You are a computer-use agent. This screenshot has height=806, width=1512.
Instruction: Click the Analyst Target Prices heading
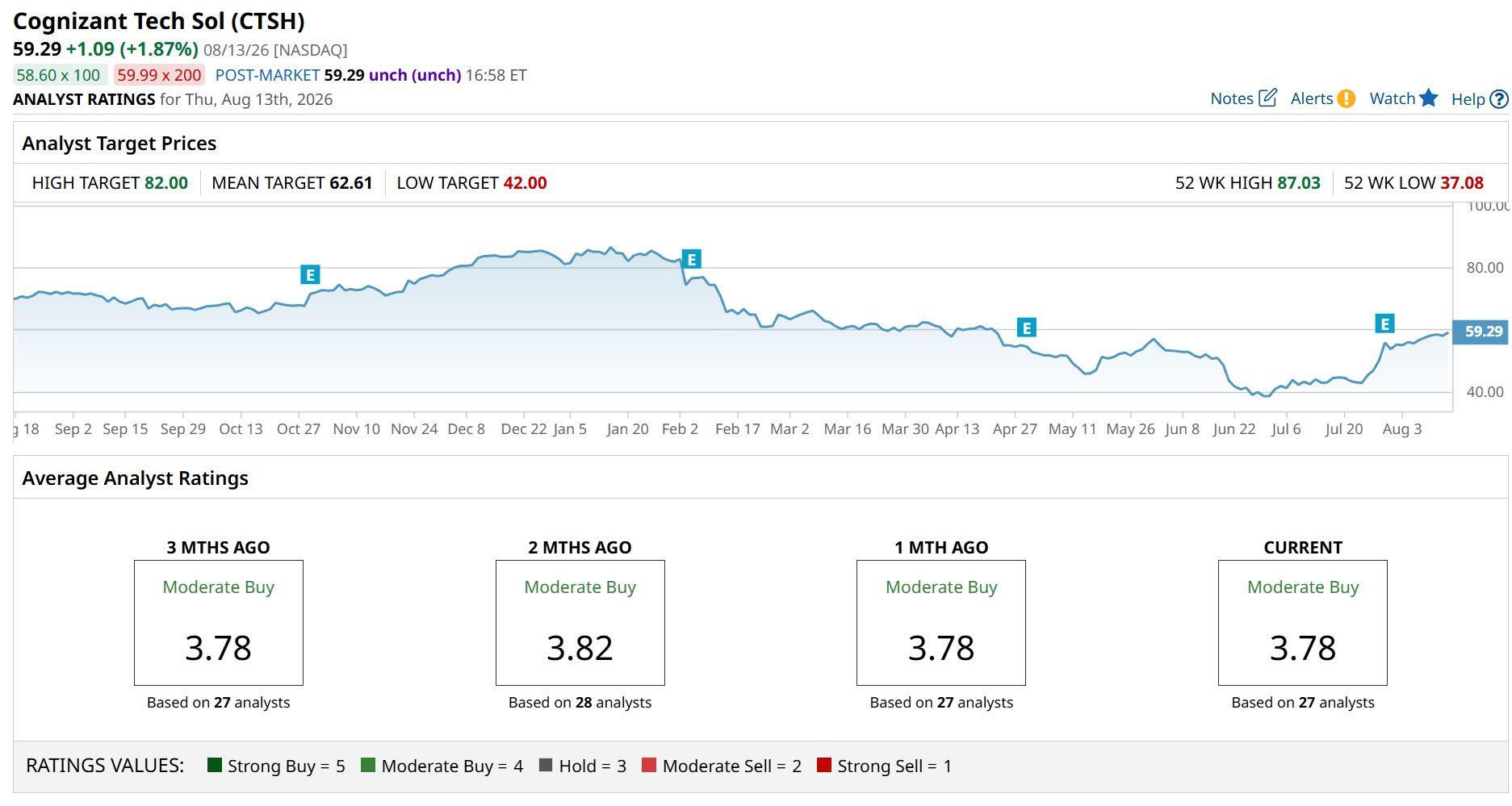tap(119, 144)
